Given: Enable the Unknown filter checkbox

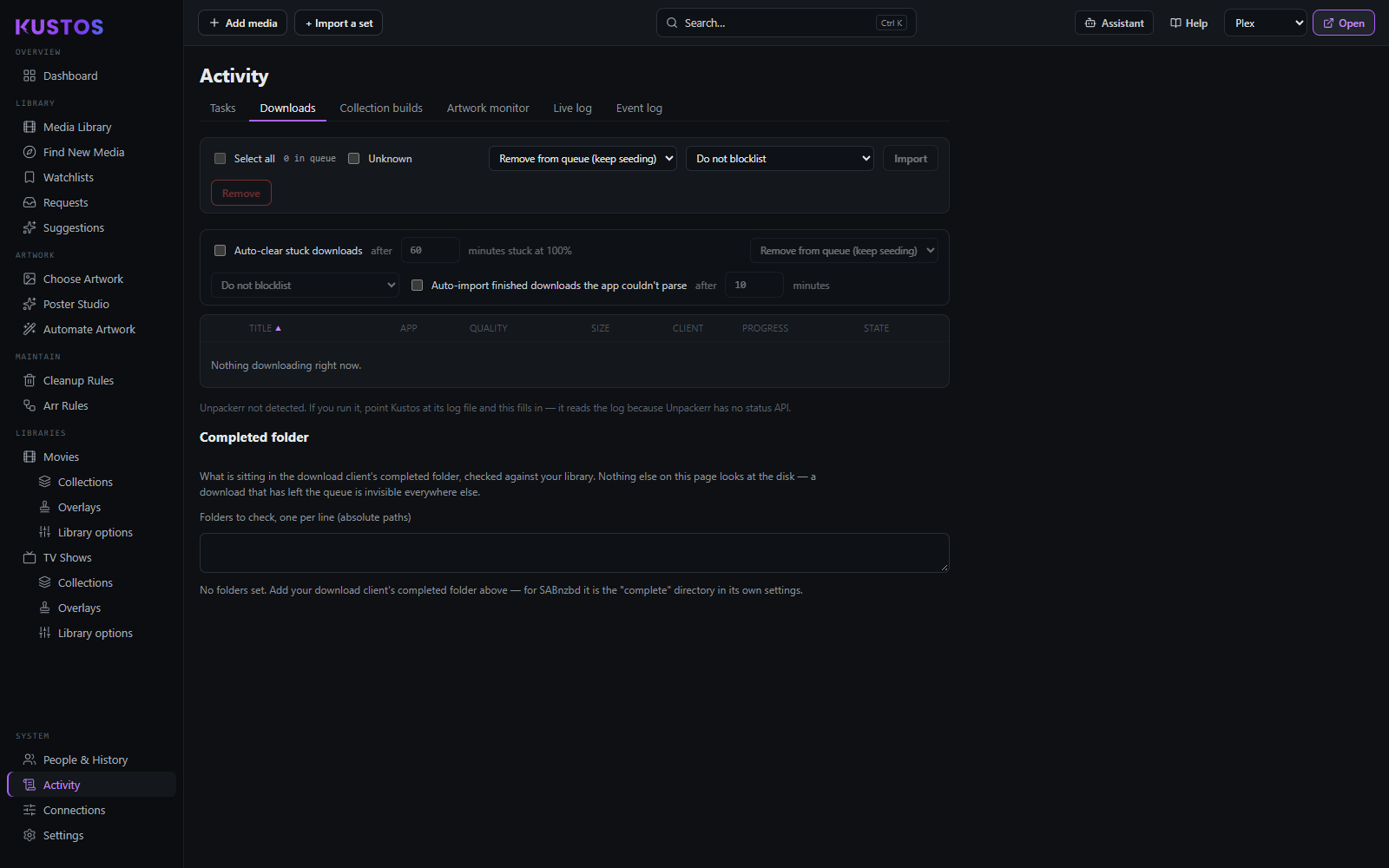Looking at the screenshot, I should (x=354, y=159).
